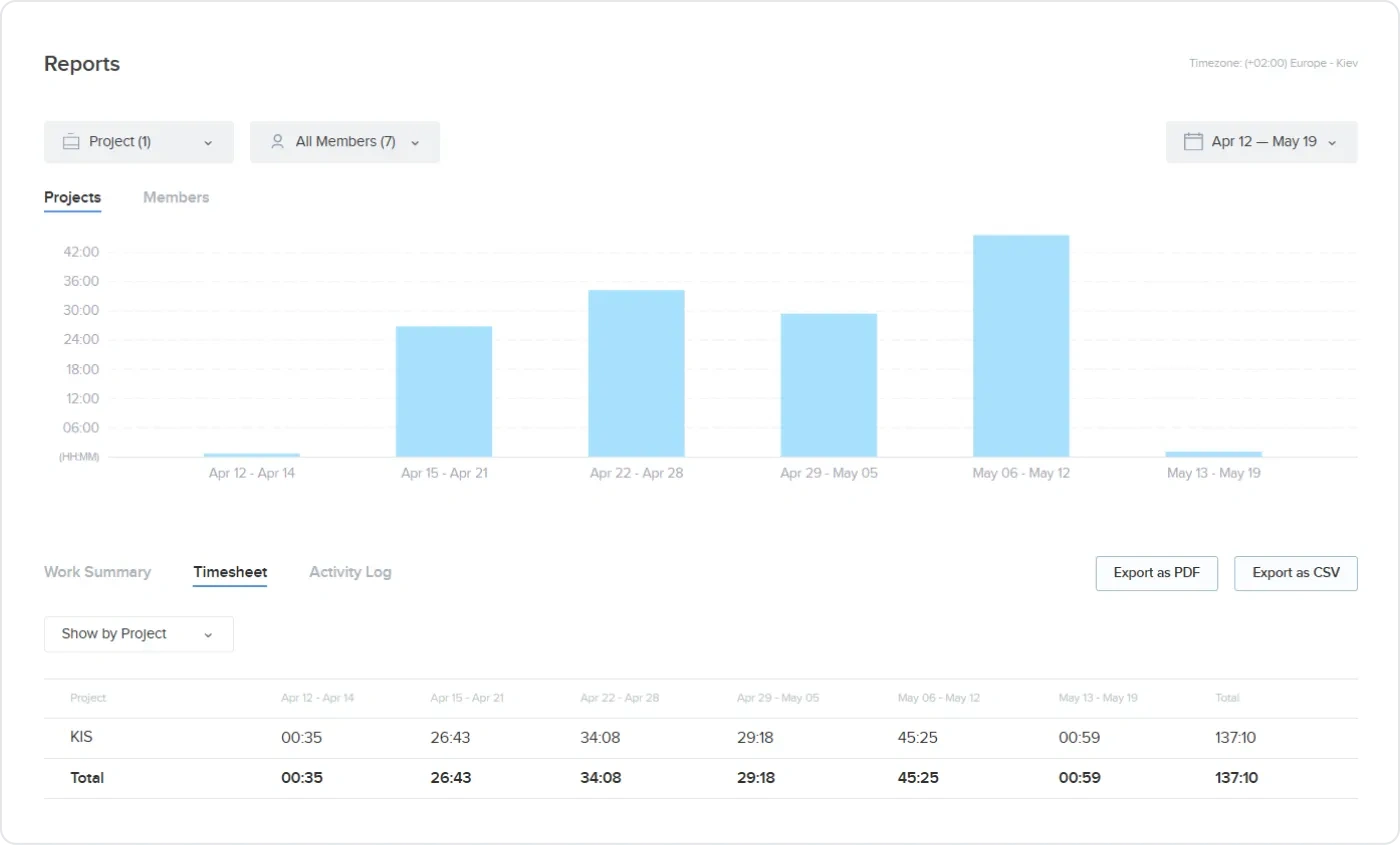The image size is (1400, 845).
Task: Expand the Project (1) dropdown chevron
Action: (x=208, y=143)
